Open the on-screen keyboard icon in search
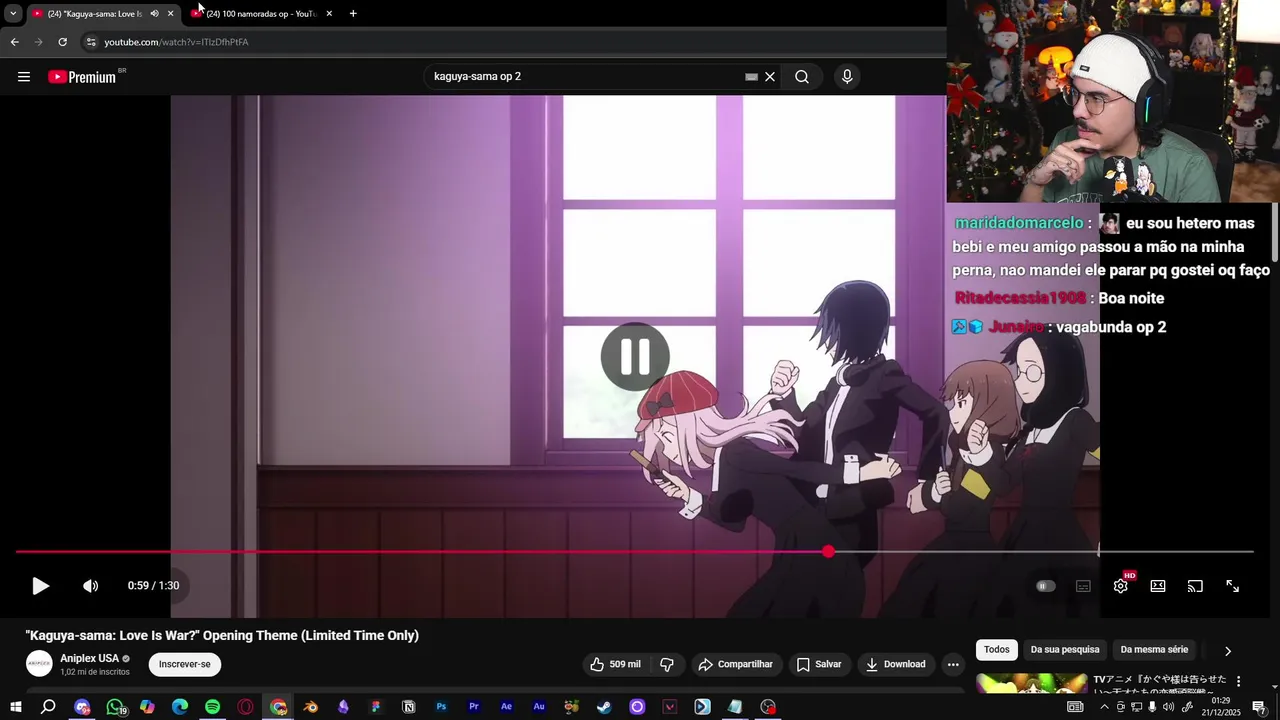 point(751,77)
